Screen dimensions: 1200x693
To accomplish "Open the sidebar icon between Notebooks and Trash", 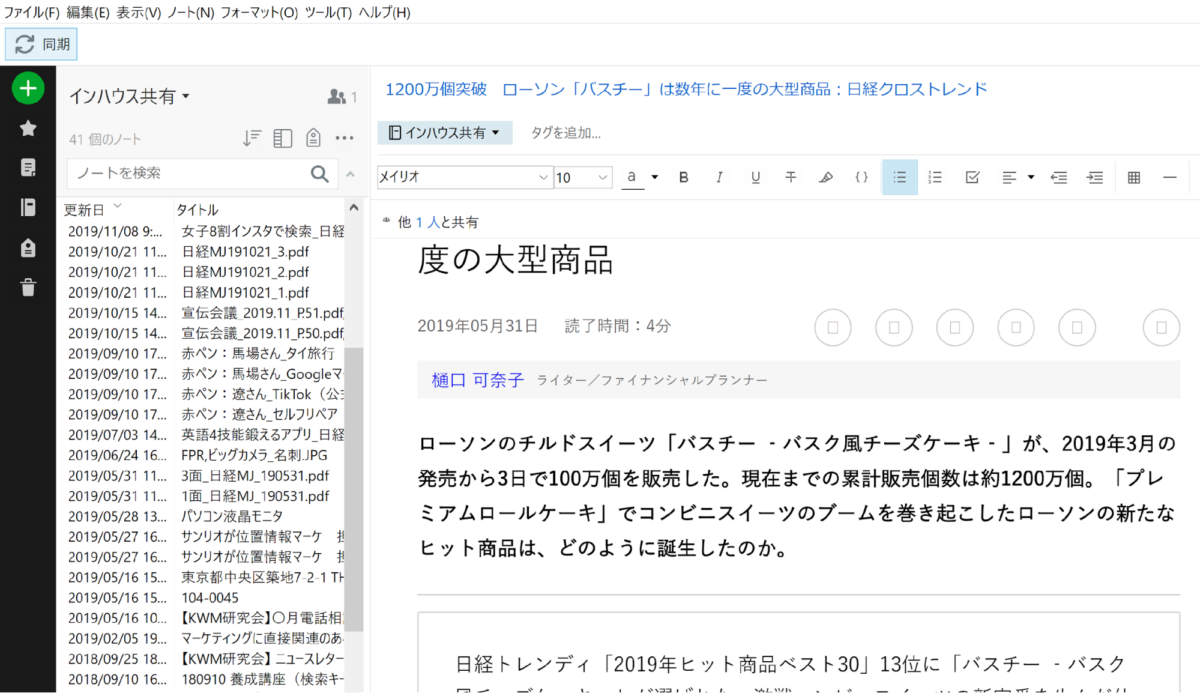I will pos(28,248).
